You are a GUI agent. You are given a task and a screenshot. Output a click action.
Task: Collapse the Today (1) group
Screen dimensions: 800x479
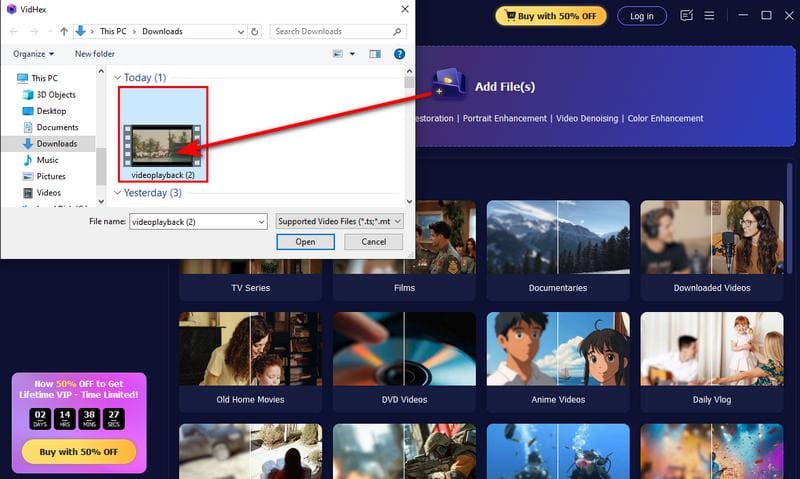[117, 78]
